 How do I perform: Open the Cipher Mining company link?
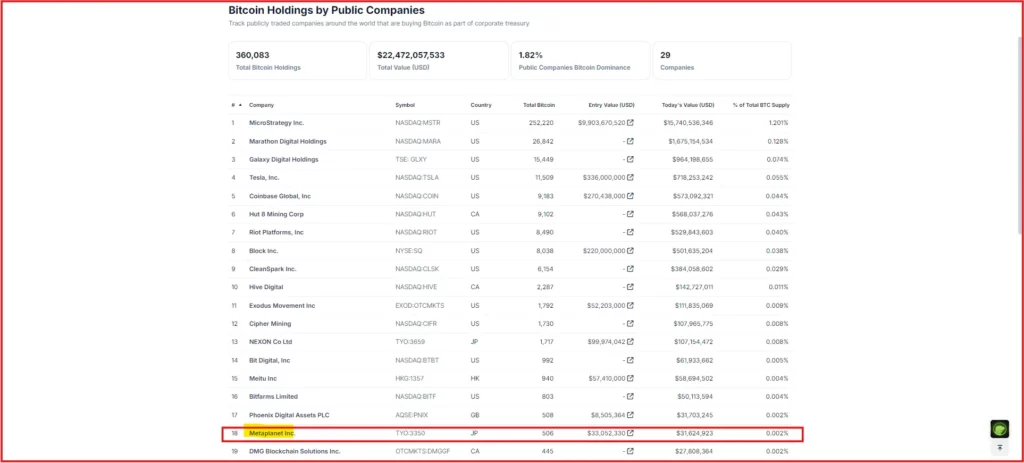[x=270, y=323]
